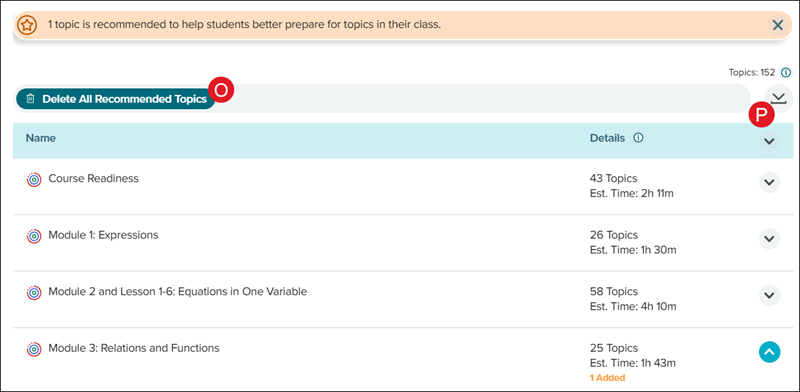
Task: Expand the Module 1: Expressions row
Action: click(x=769, y=239)
